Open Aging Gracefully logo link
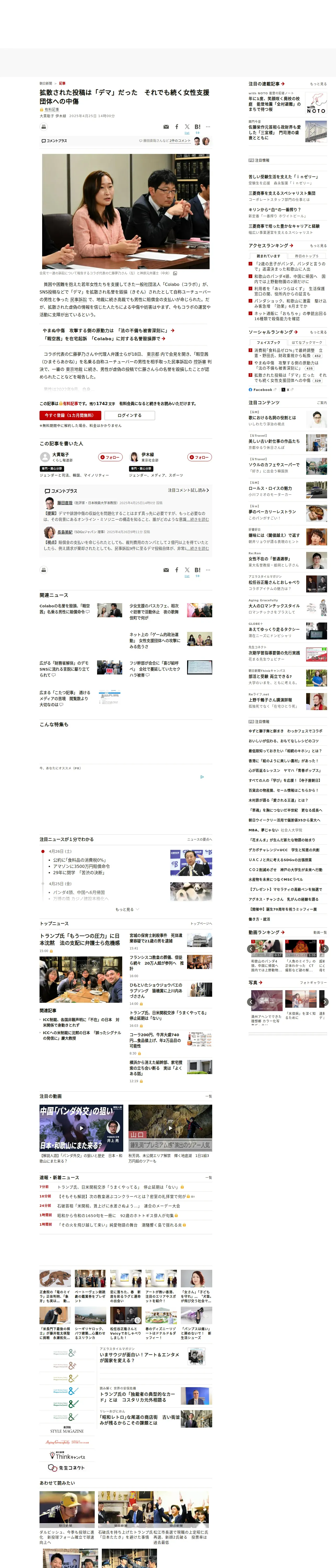 [67, 1442]
